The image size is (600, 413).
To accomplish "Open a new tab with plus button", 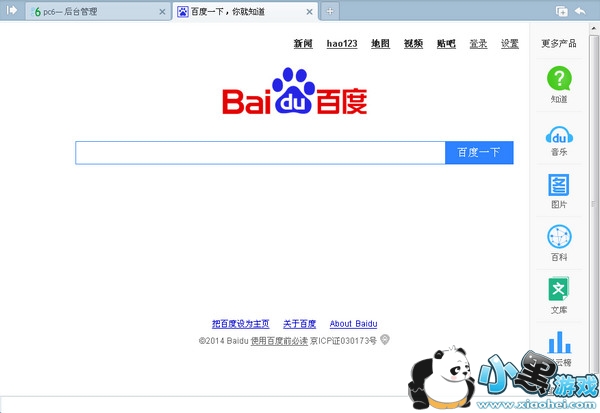I will click(330, 11).
